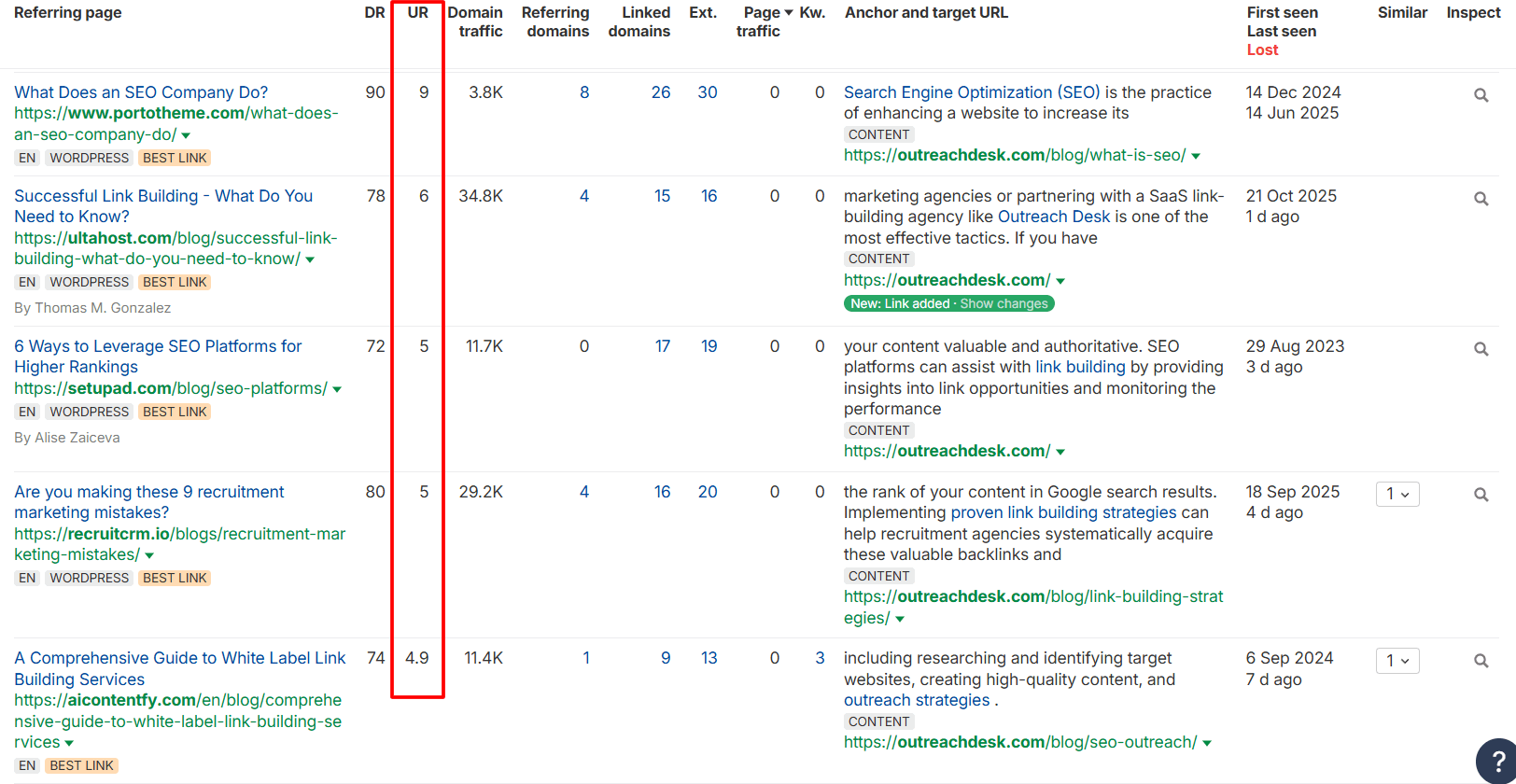Open seo-outreach target URL dropdown arrow
1516x784 pixels.
tap(1207, 743)
